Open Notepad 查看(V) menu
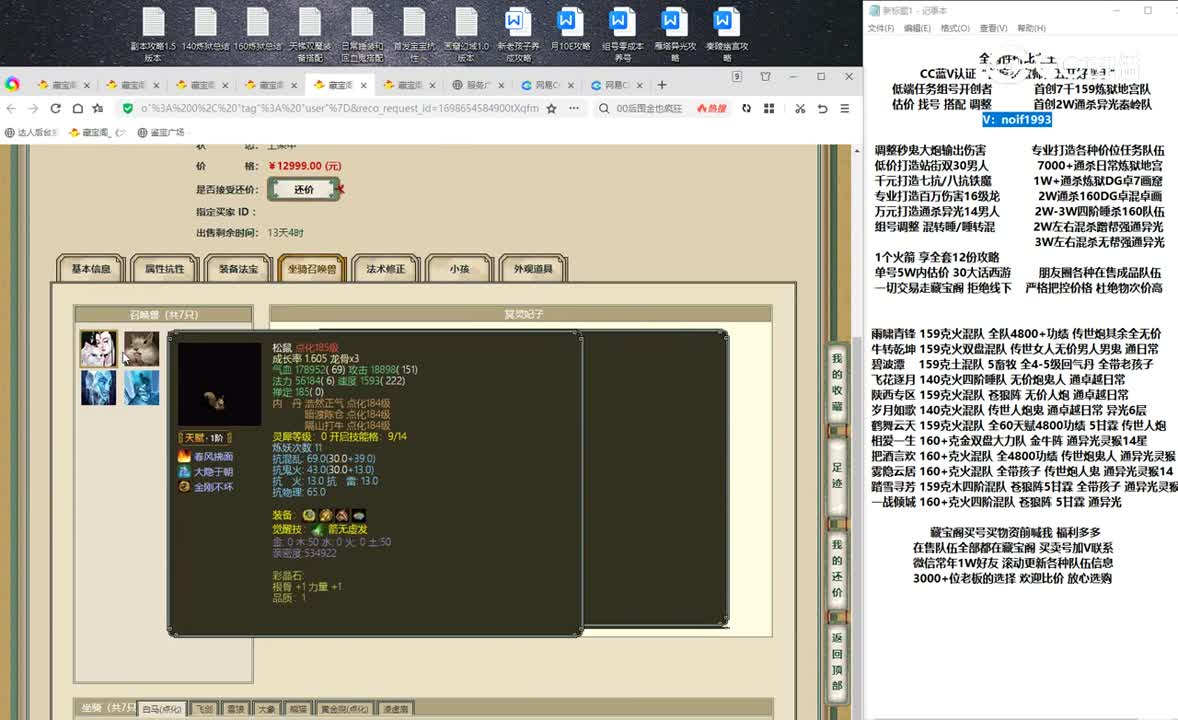 click(993, 28)
